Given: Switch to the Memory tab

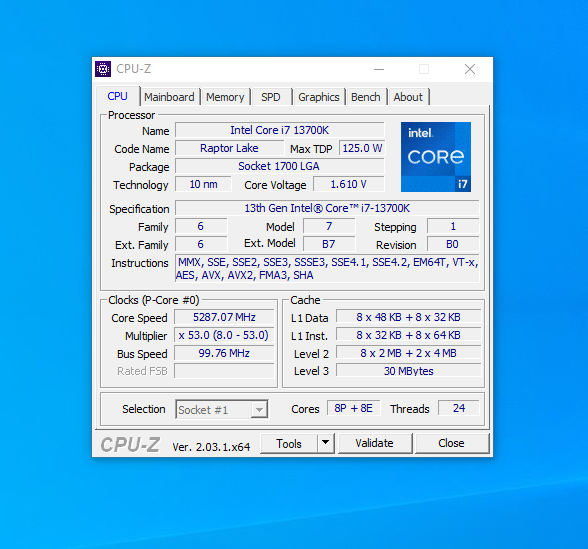Looking at the screenshot, I should coord(225,97).
